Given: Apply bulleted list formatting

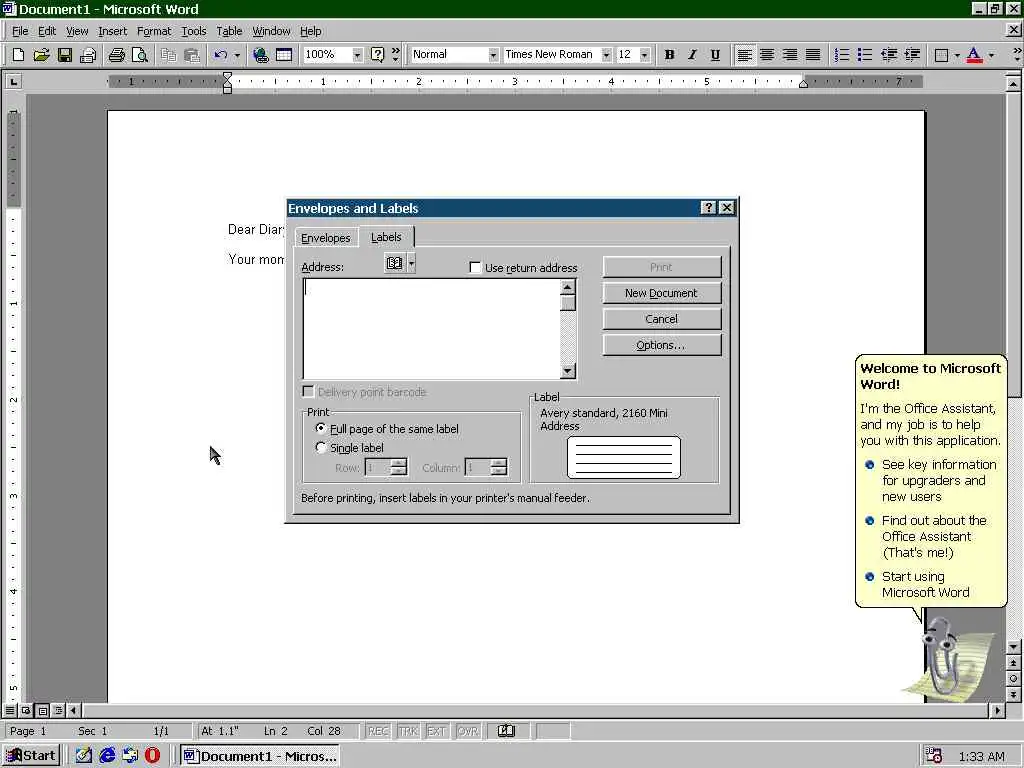Looking at the screenshot, I should [865, 55].
